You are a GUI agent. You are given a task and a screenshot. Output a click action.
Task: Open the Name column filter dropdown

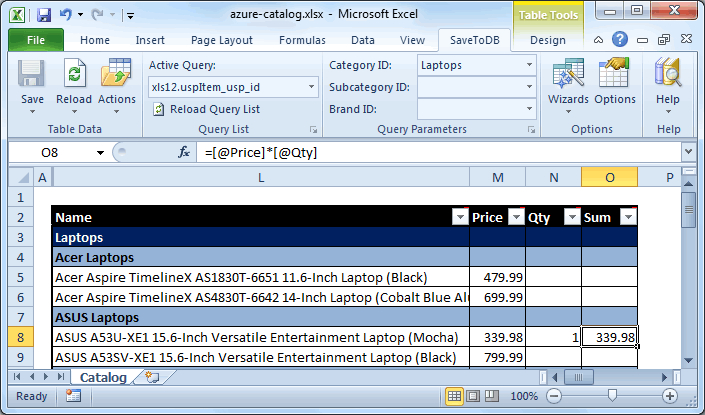click(460, 217)
